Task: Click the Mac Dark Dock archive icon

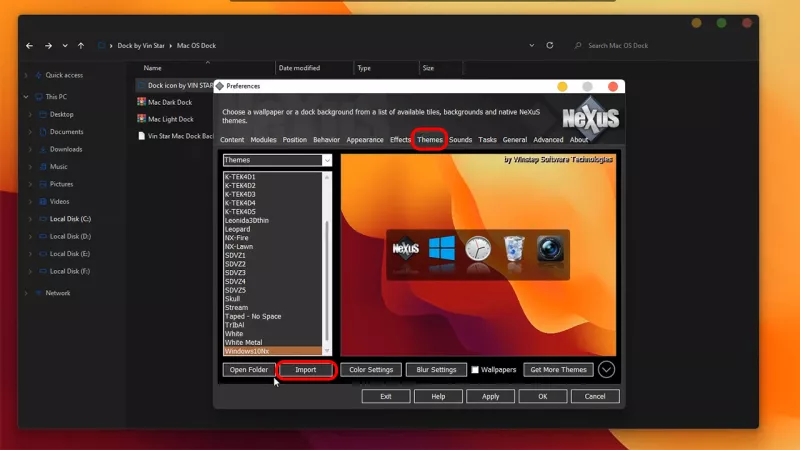Action: tap(141, 102)
